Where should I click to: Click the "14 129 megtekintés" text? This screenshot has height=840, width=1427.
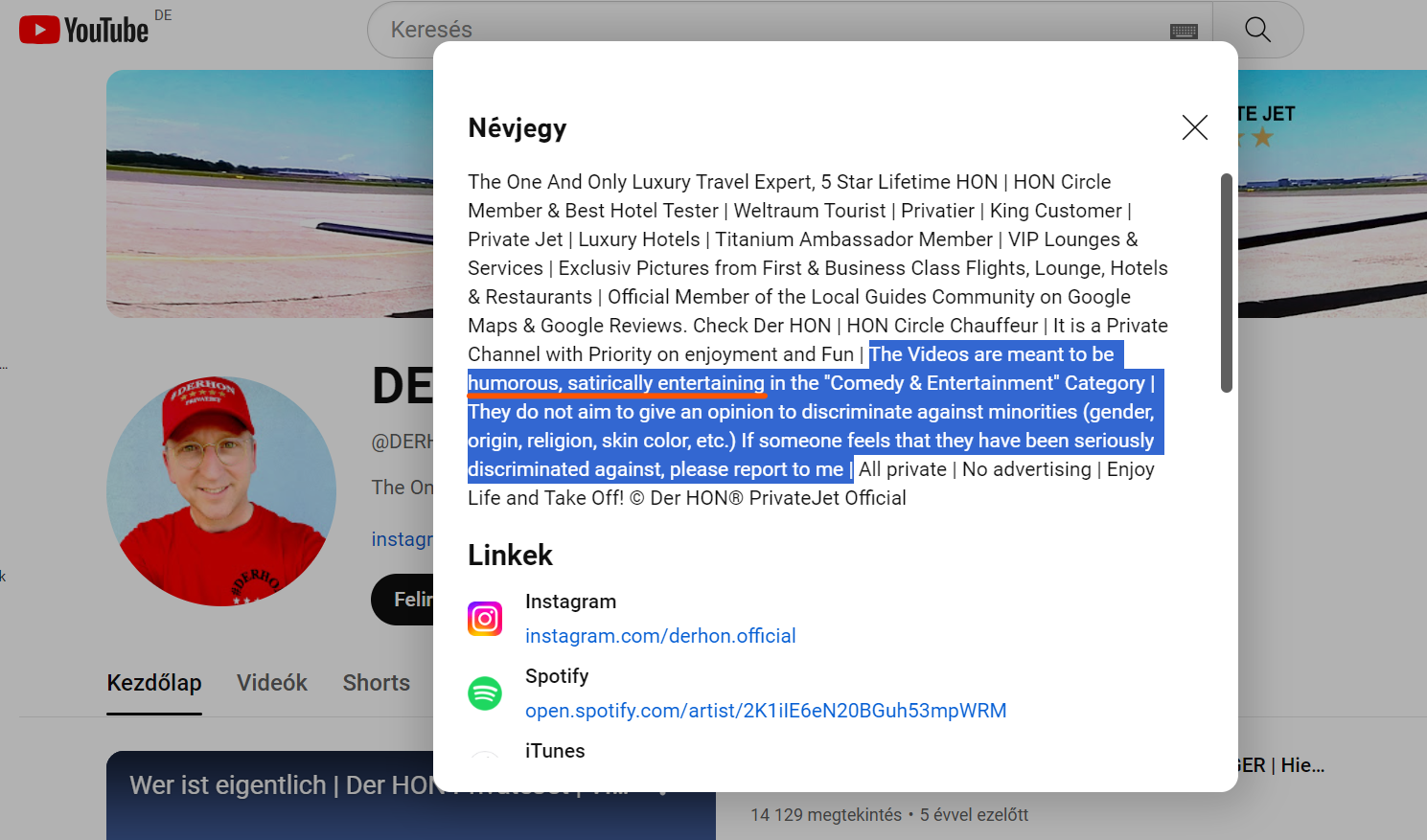click(x=826, y=815)
